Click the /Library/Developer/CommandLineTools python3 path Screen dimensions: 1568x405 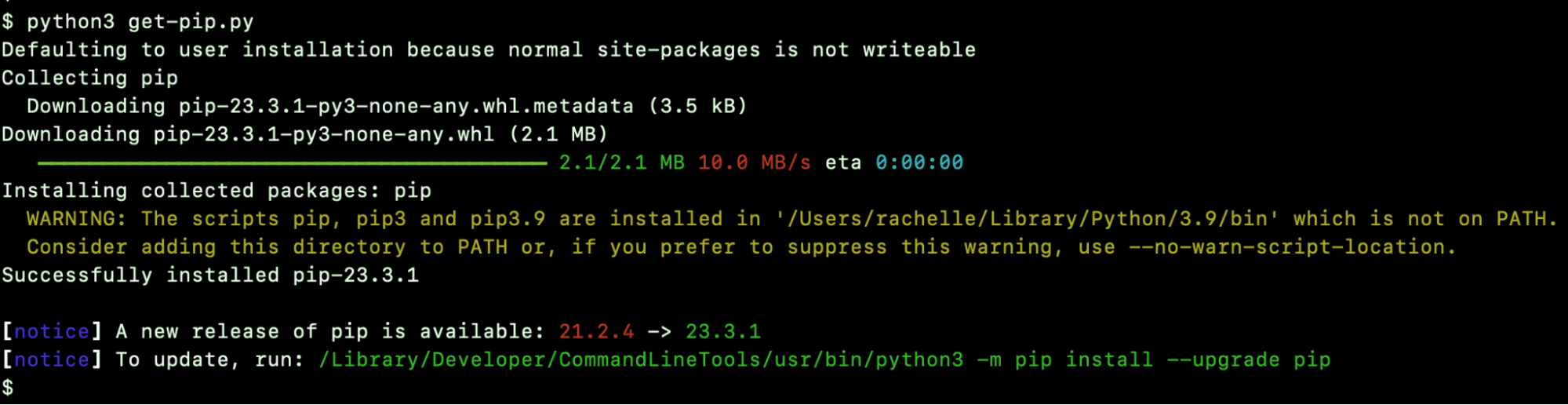(x=641, y=360)
